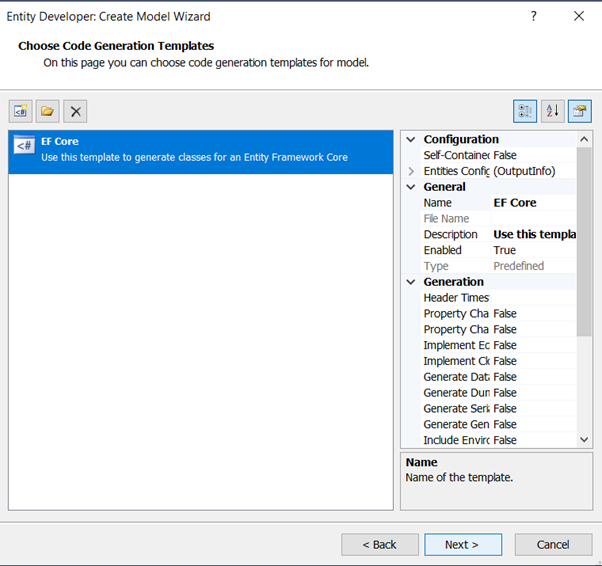Collapse the Generation category
Viewport: 602px width, 566px height.
411,282
